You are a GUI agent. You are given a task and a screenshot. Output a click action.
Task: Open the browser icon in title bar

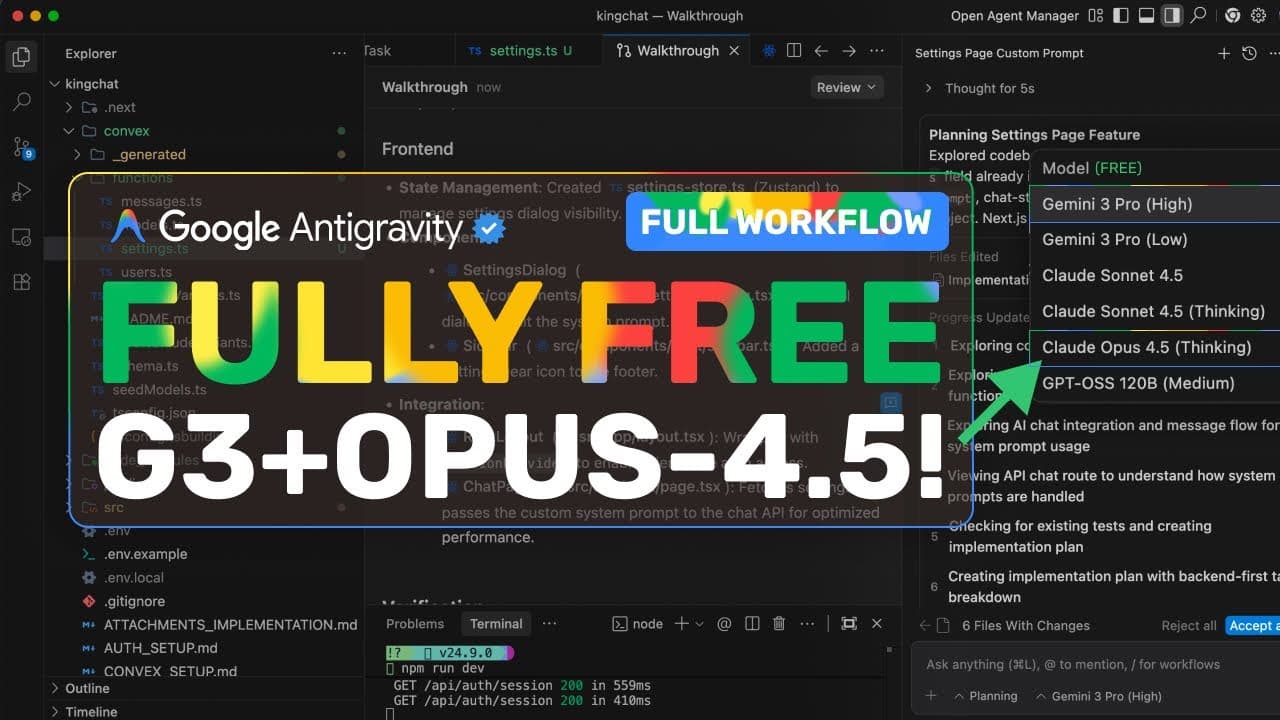tap(1233, 16)
